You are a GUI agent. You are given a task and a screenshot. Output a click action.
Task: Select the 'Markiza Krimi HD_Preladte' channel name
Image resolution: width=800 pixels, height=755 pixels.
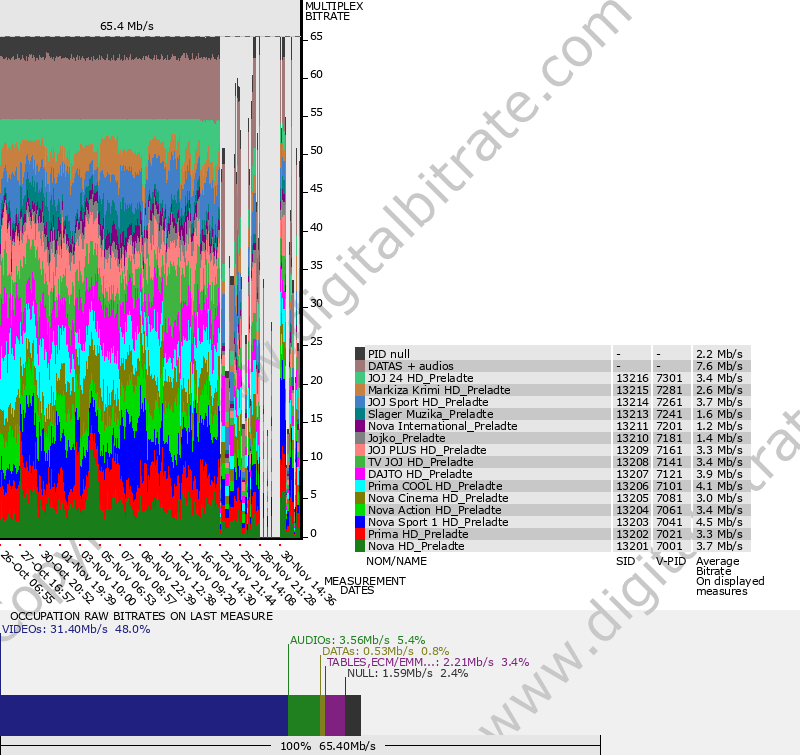coord(439,390)
